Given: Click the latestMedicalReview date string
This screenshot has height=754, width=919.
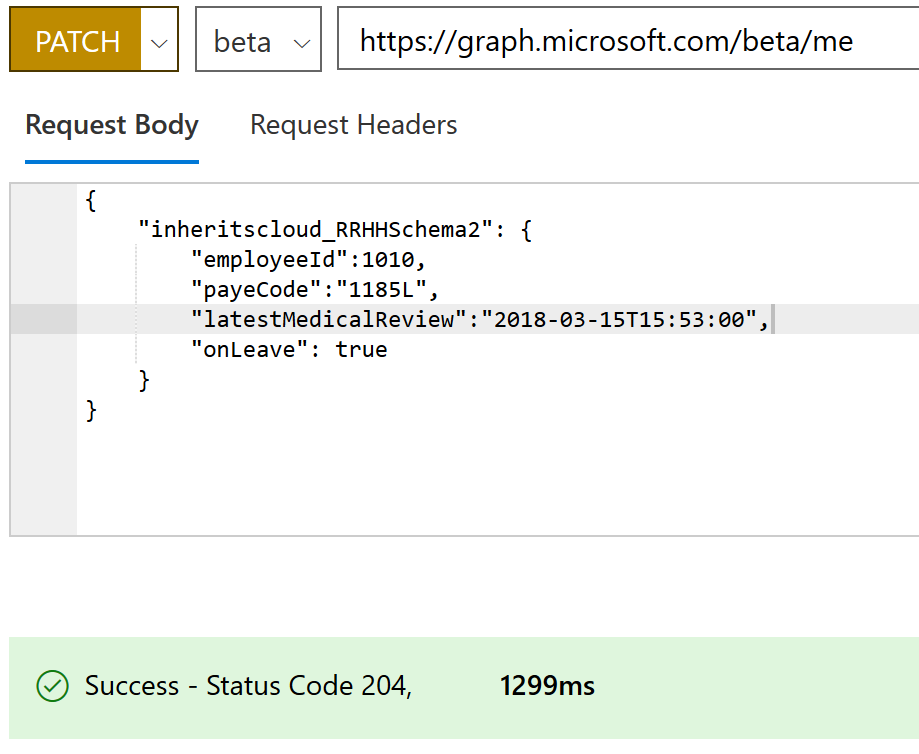Looking at the screenshot, I should pos(623,320).
